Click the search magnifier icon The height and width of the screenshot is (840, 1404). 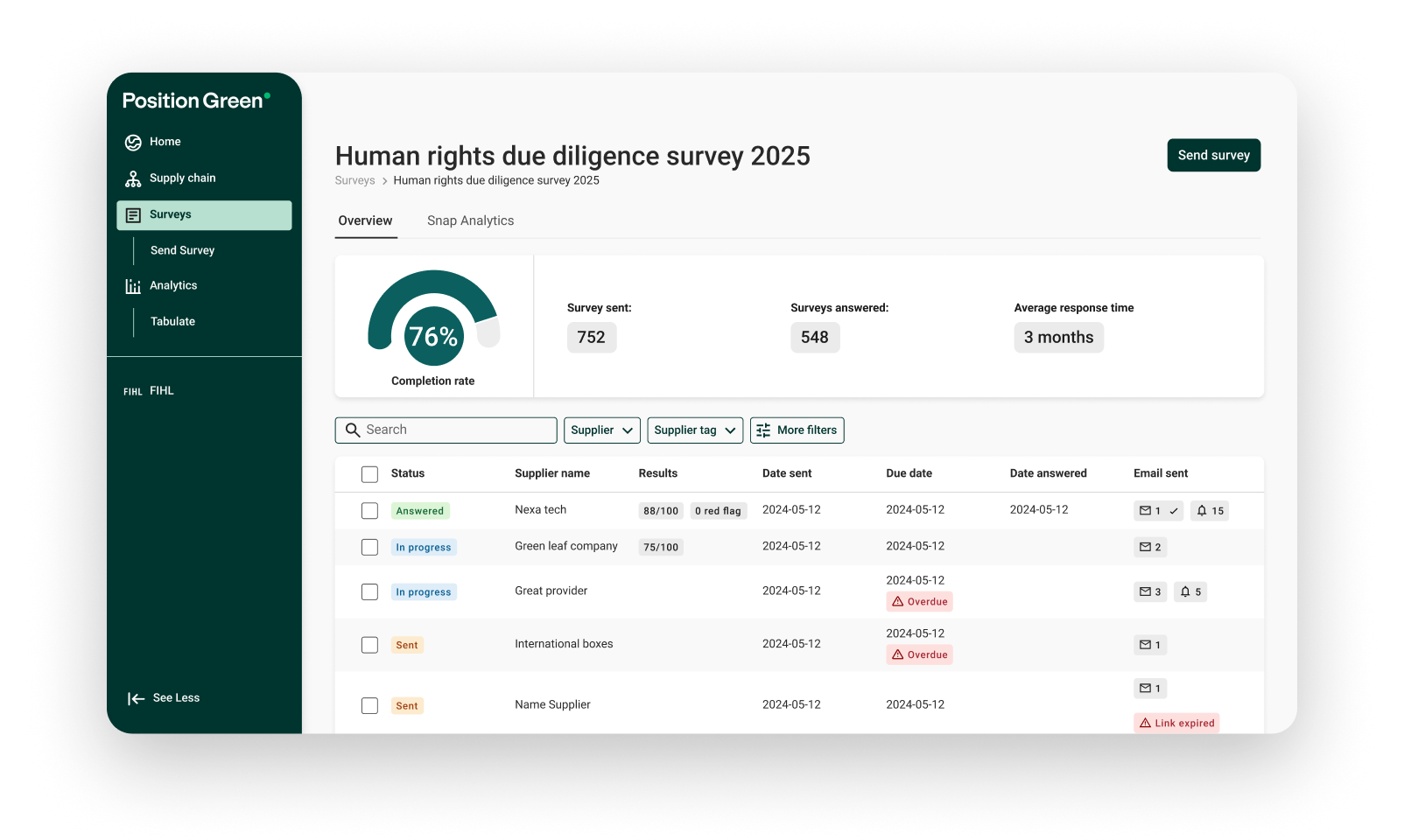point(353,430)
